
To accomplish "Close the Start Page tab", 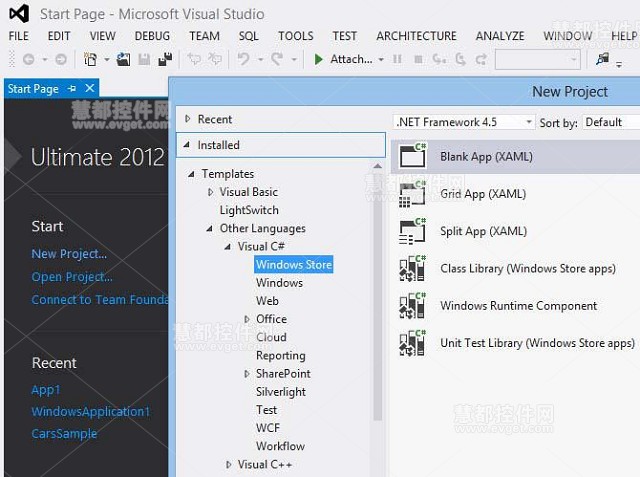I will pyautogui.click(x=90, y=88).
